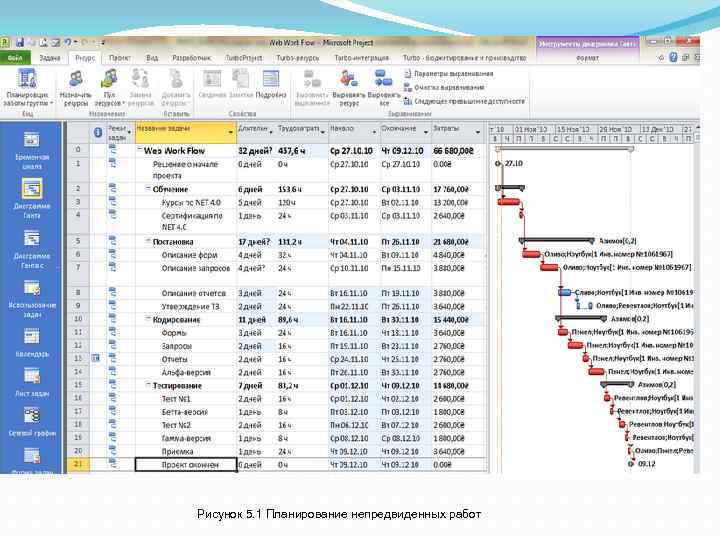Select Timeline (Временная шкала) view in sidebar
The width and height of the screenshot is (720, 540).
coord(32,150)
